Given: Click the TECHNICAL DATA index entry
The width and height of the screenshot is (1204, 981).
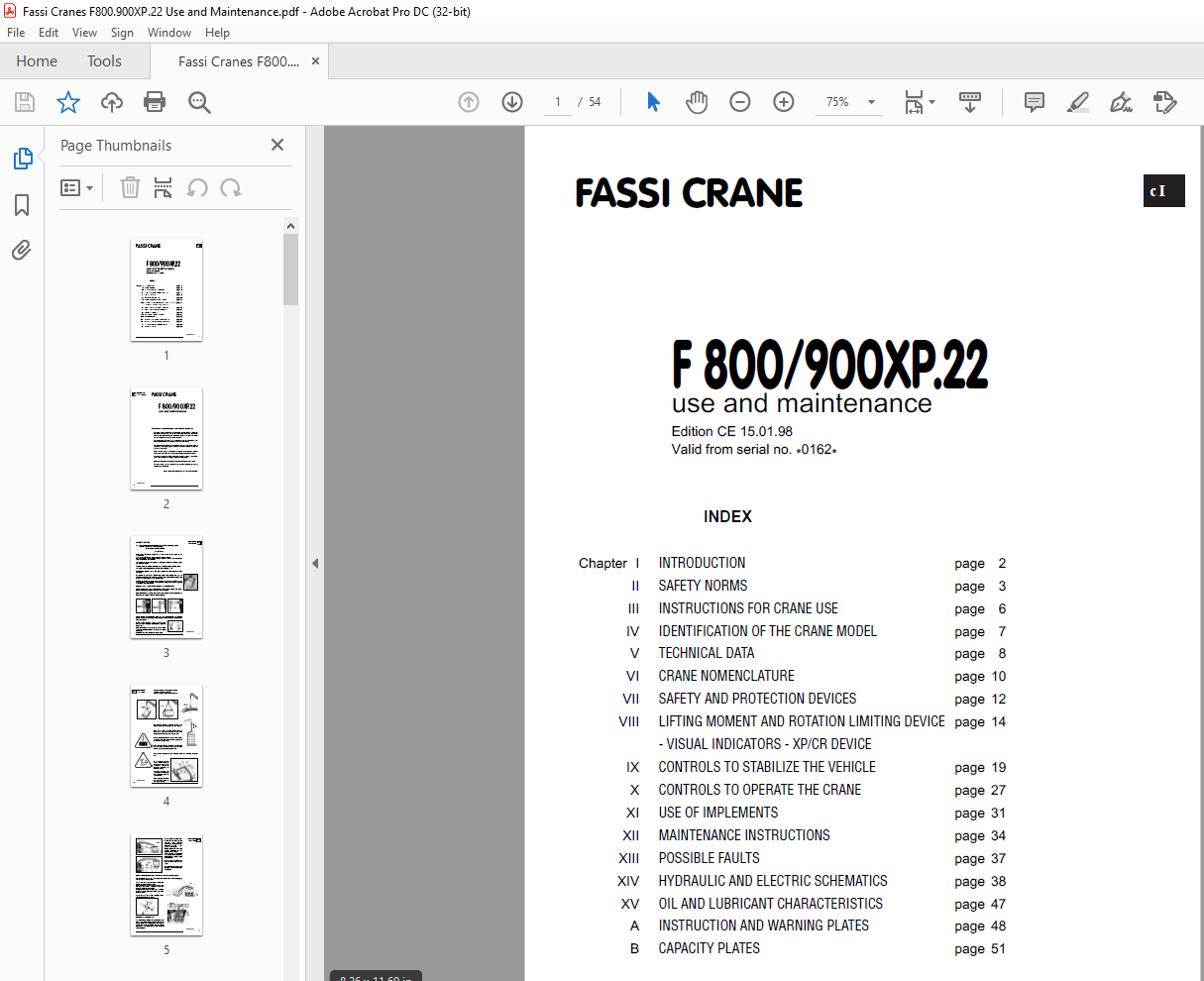Looking at the screenshot, I should 707,653.
